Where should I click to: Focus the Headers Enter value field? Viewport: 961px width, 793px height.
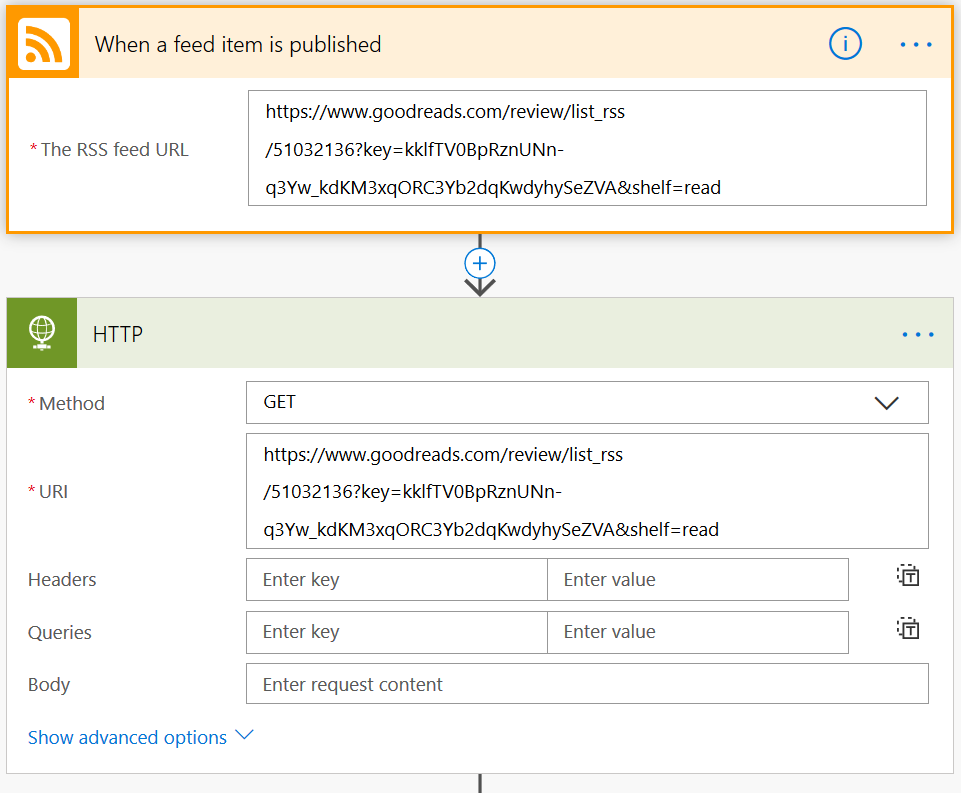coord(698,579)
